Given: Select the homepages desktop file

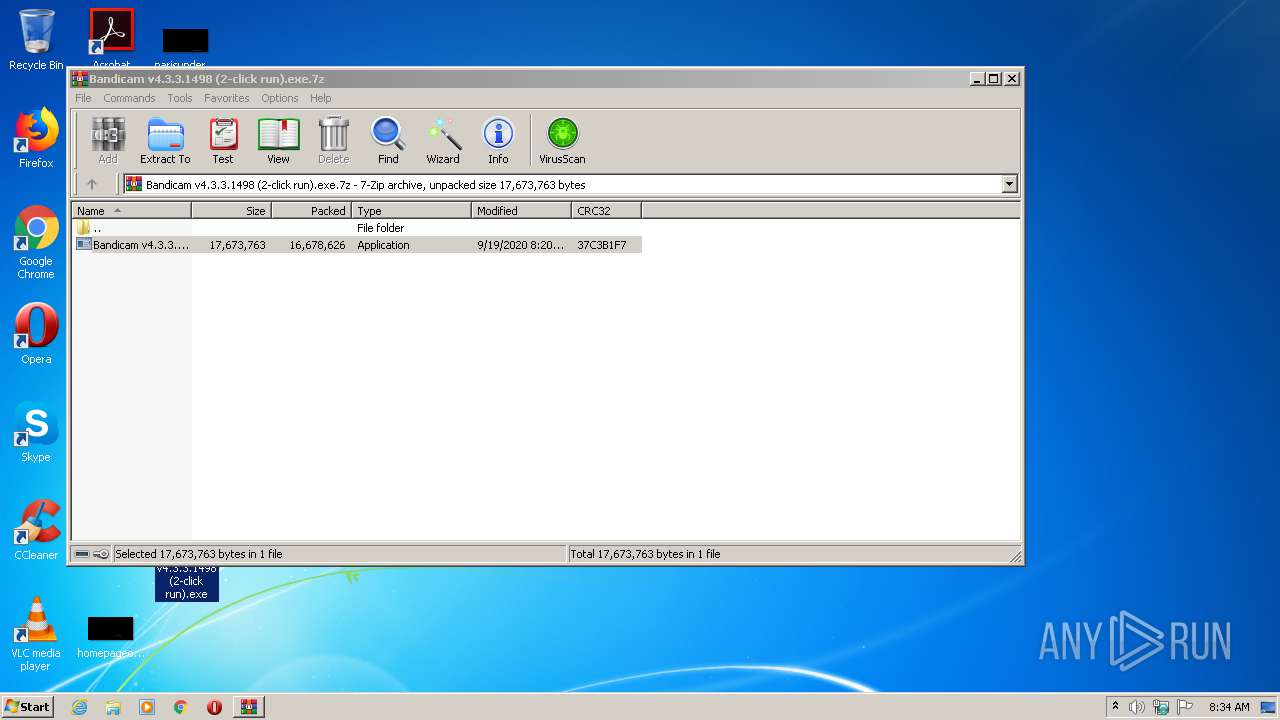Looking at the screenshot, I should (x=110, y=637).
